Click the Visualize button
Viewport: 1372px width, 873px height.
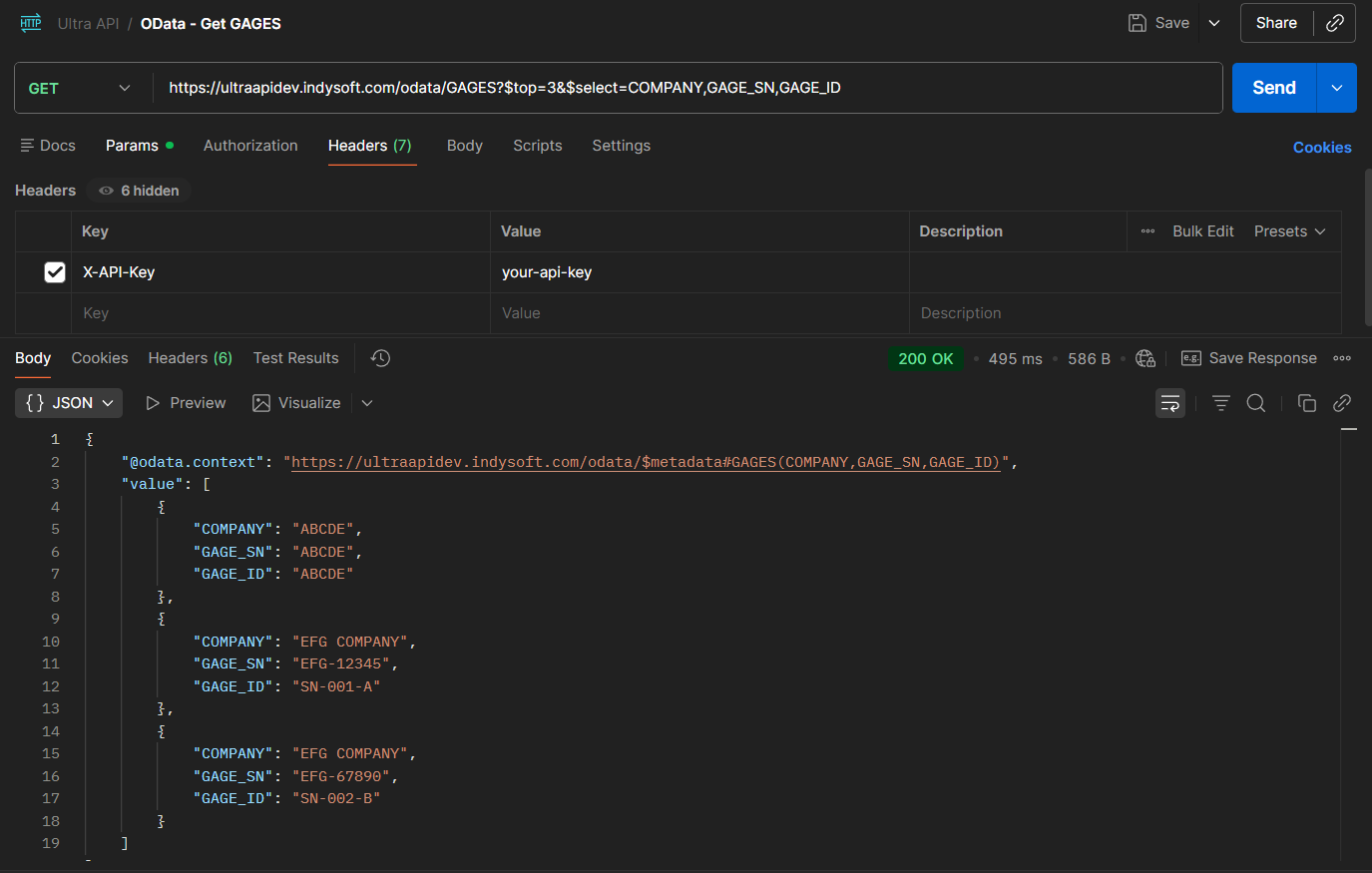pyautogui.click(x=296, y=403)
